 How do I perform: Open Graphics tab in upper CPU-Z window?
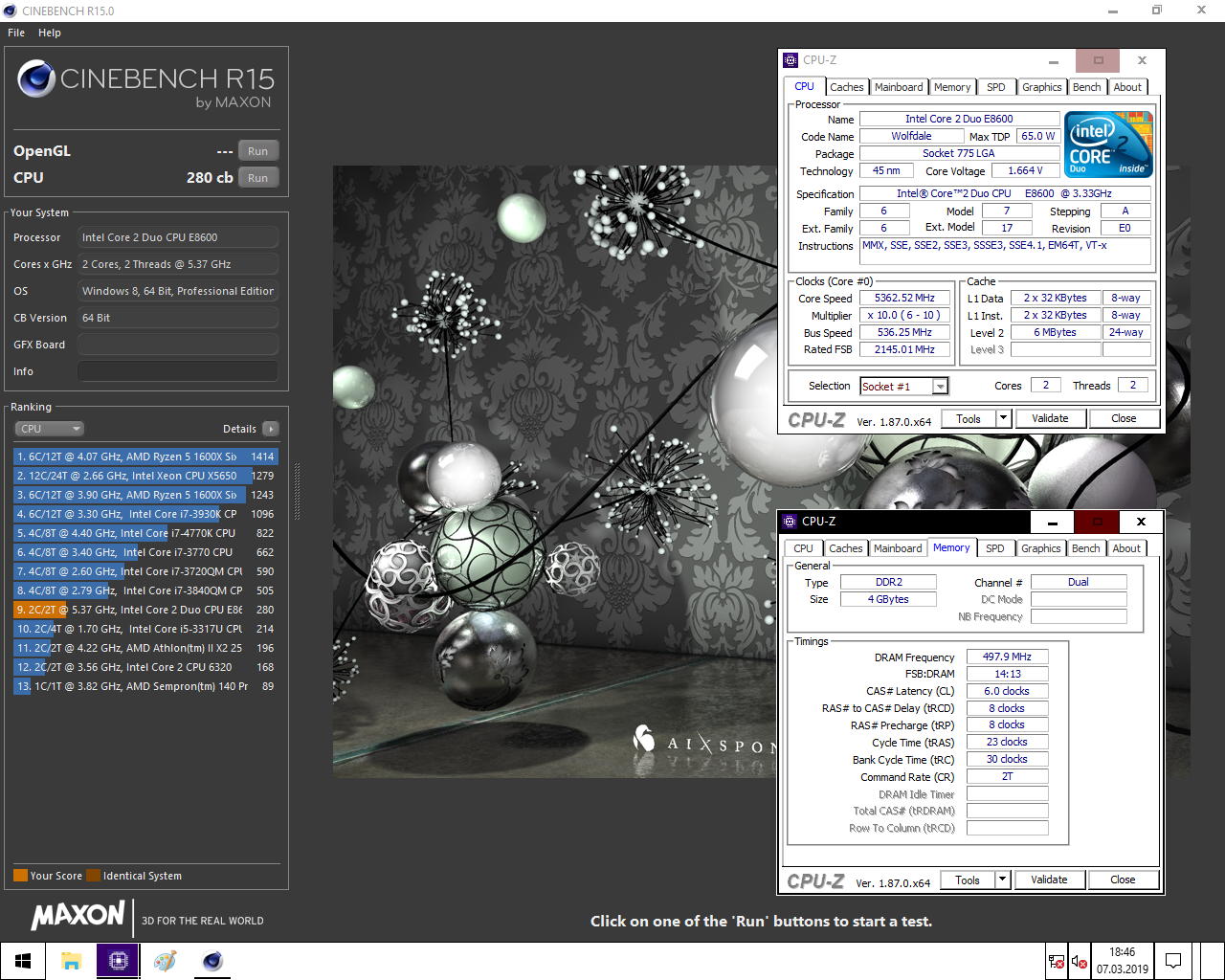point(1041,87)
